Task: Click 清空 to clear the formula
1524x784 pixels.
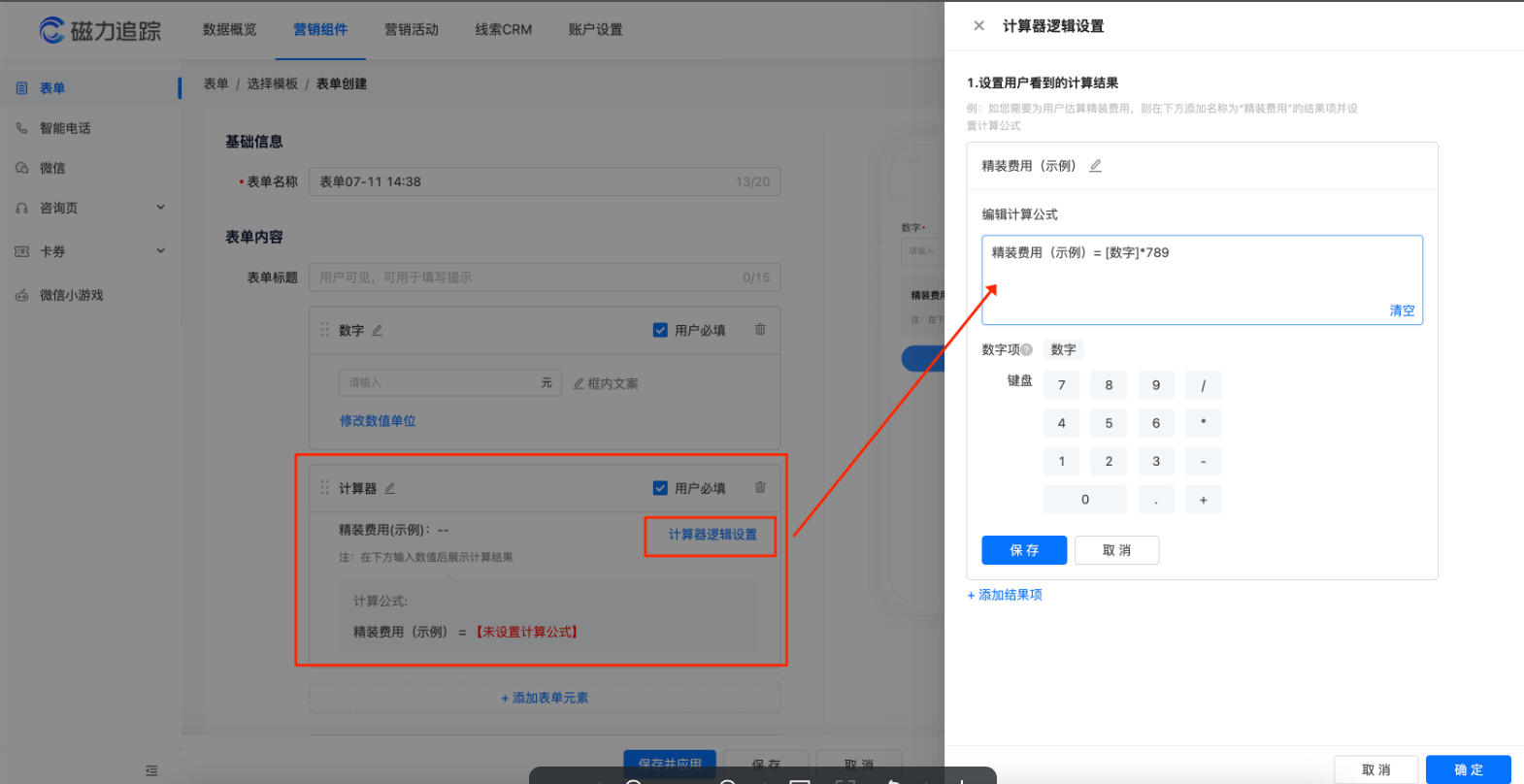Action: point(1402,310)
